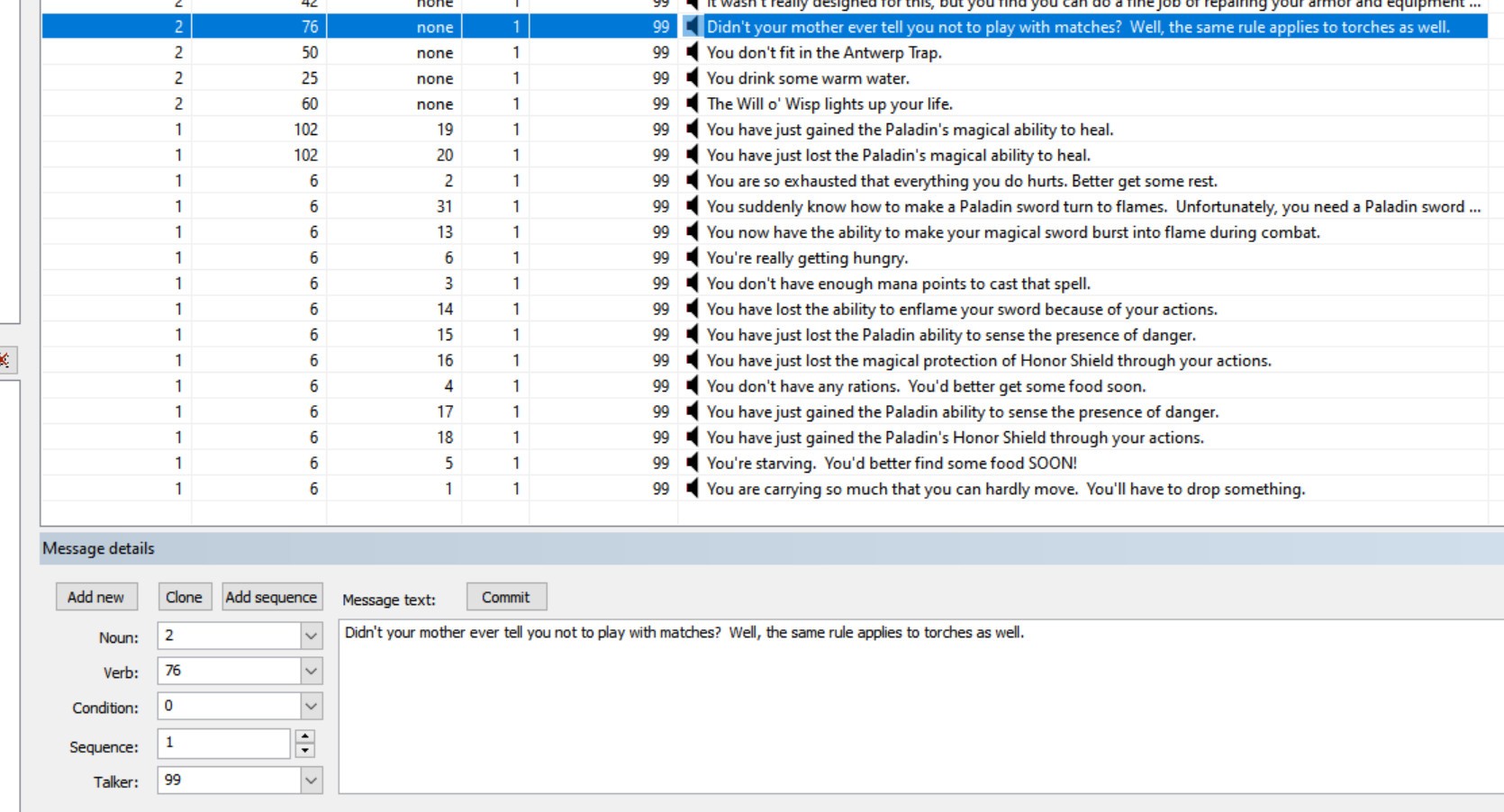
Task: Click verb cell 25
Action: (x=259, y=78)
